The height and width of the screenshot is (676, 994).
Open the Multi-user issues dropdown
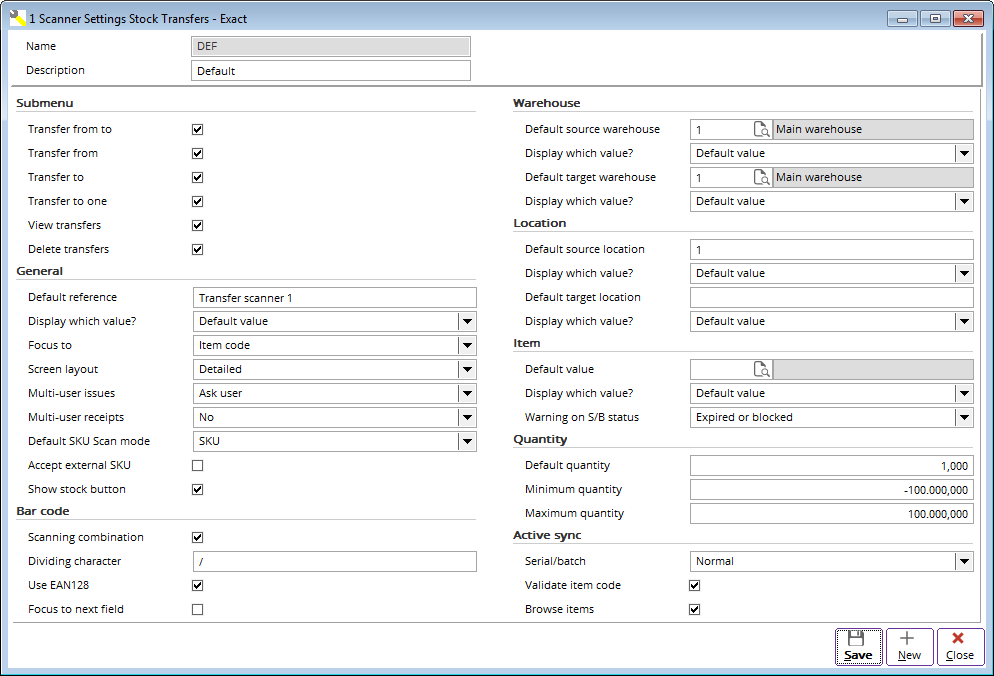[467, 393]
